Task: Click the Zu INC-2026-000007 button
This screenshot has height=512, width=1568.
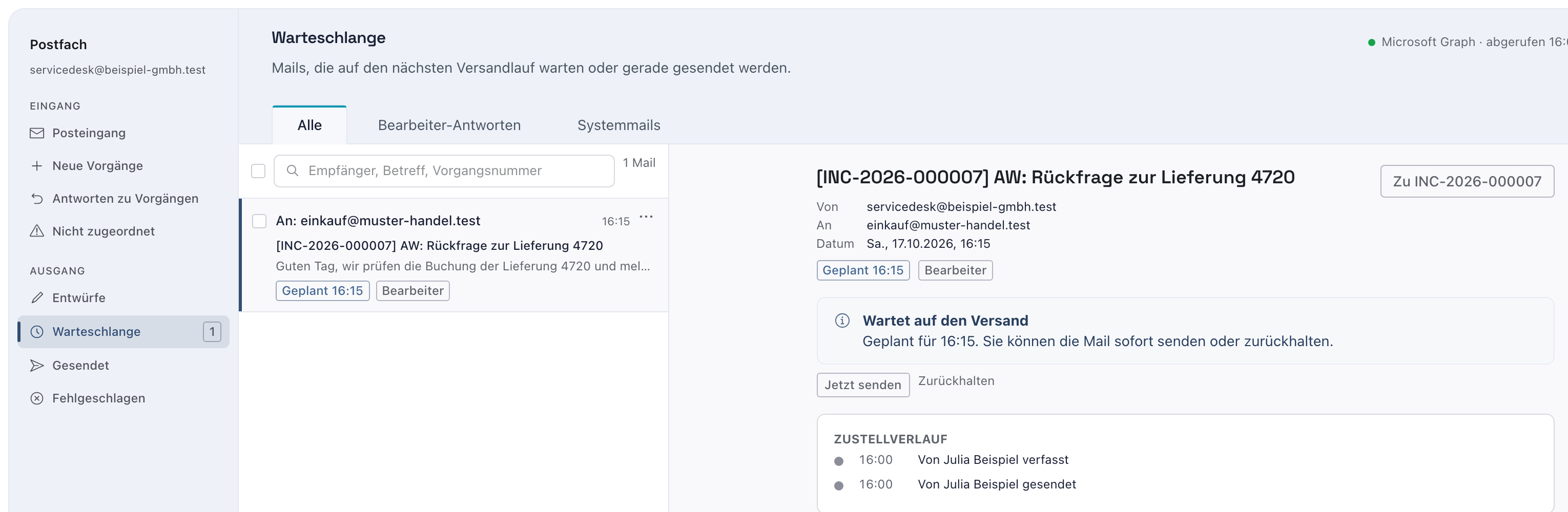Action: 1467,181
